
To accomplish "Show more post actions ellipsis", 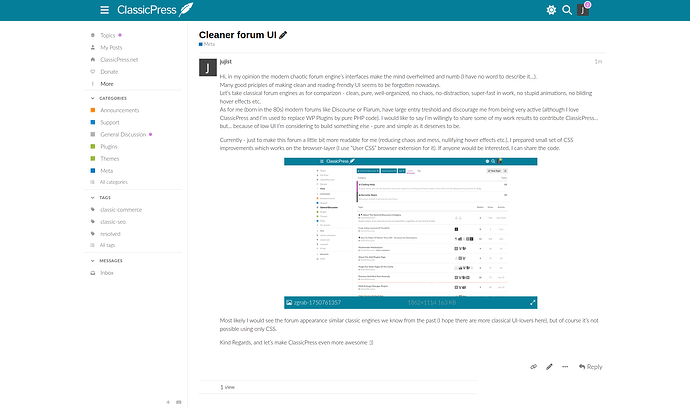I will [x=565, y=367].
